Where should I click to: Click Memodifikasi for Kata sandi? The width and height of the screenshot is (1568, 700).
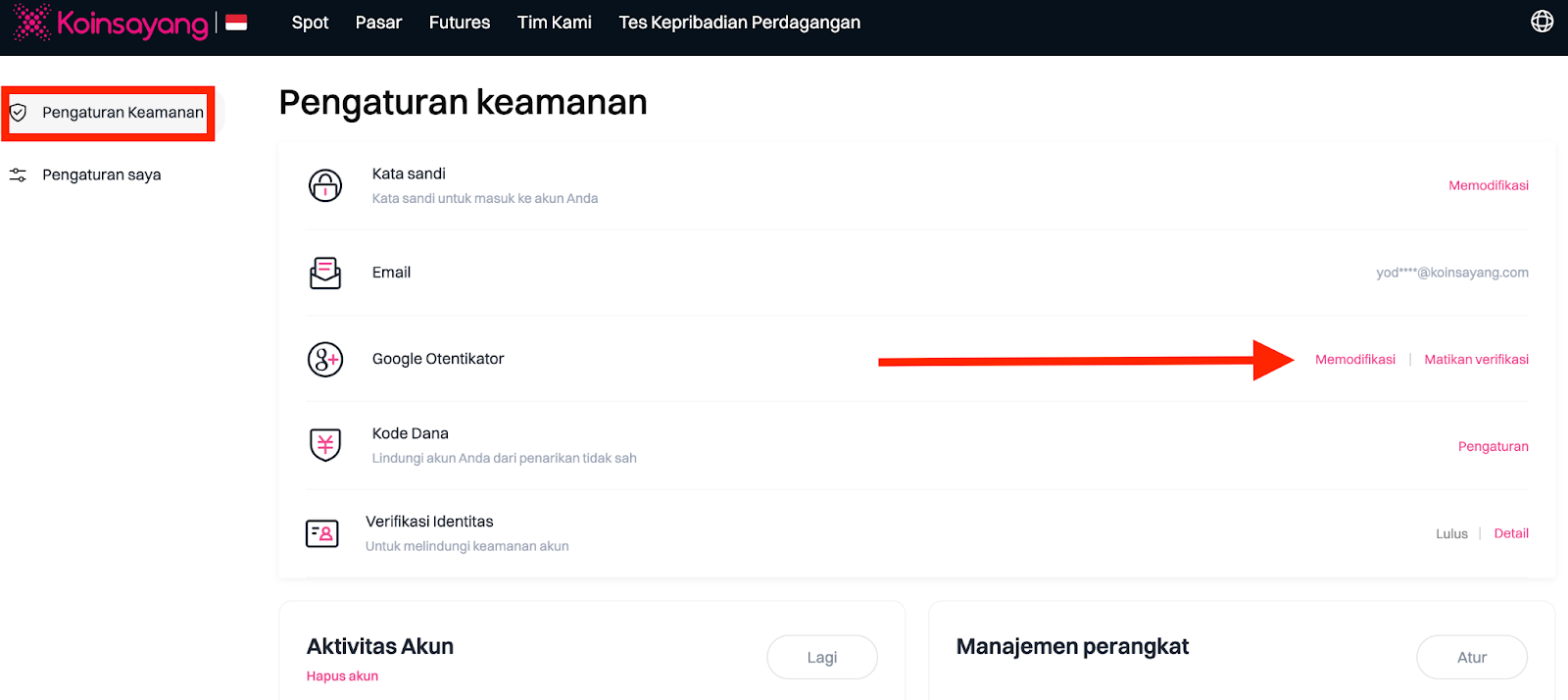click(1488, 185)
